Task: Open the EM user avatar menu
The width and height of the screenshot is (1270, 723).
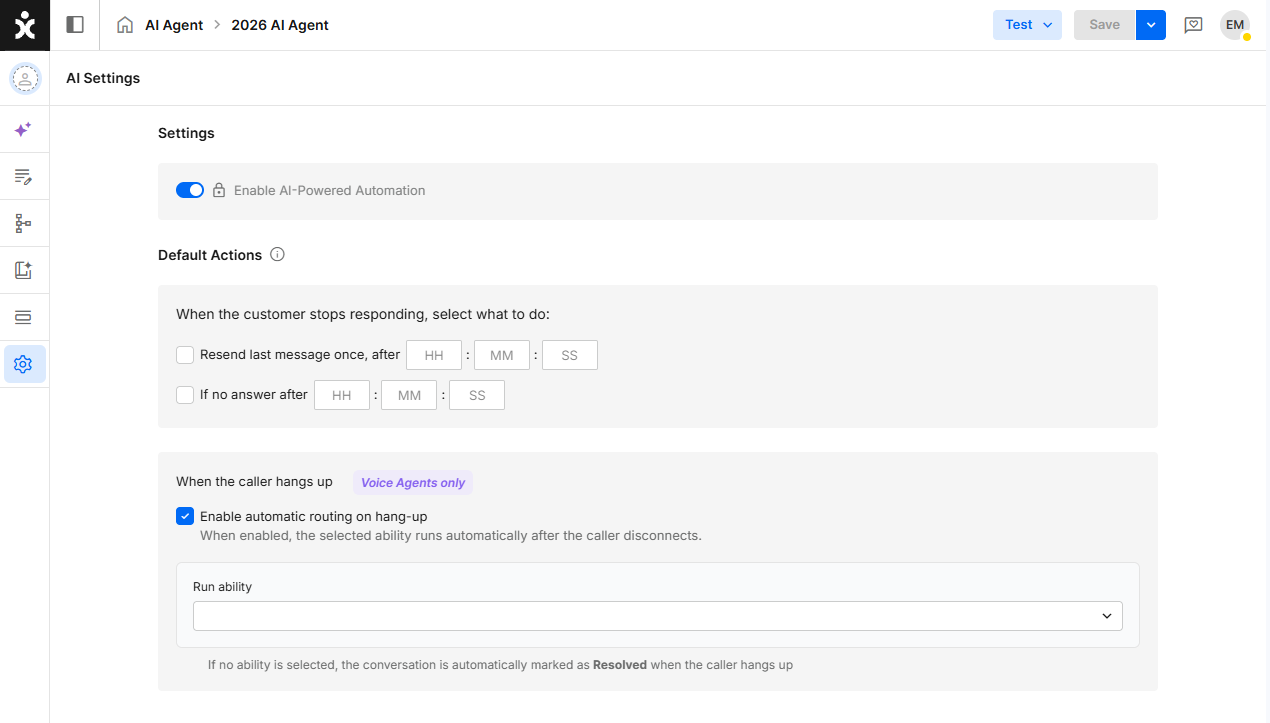Action: pyautogui.click(x=1235, y=25)
